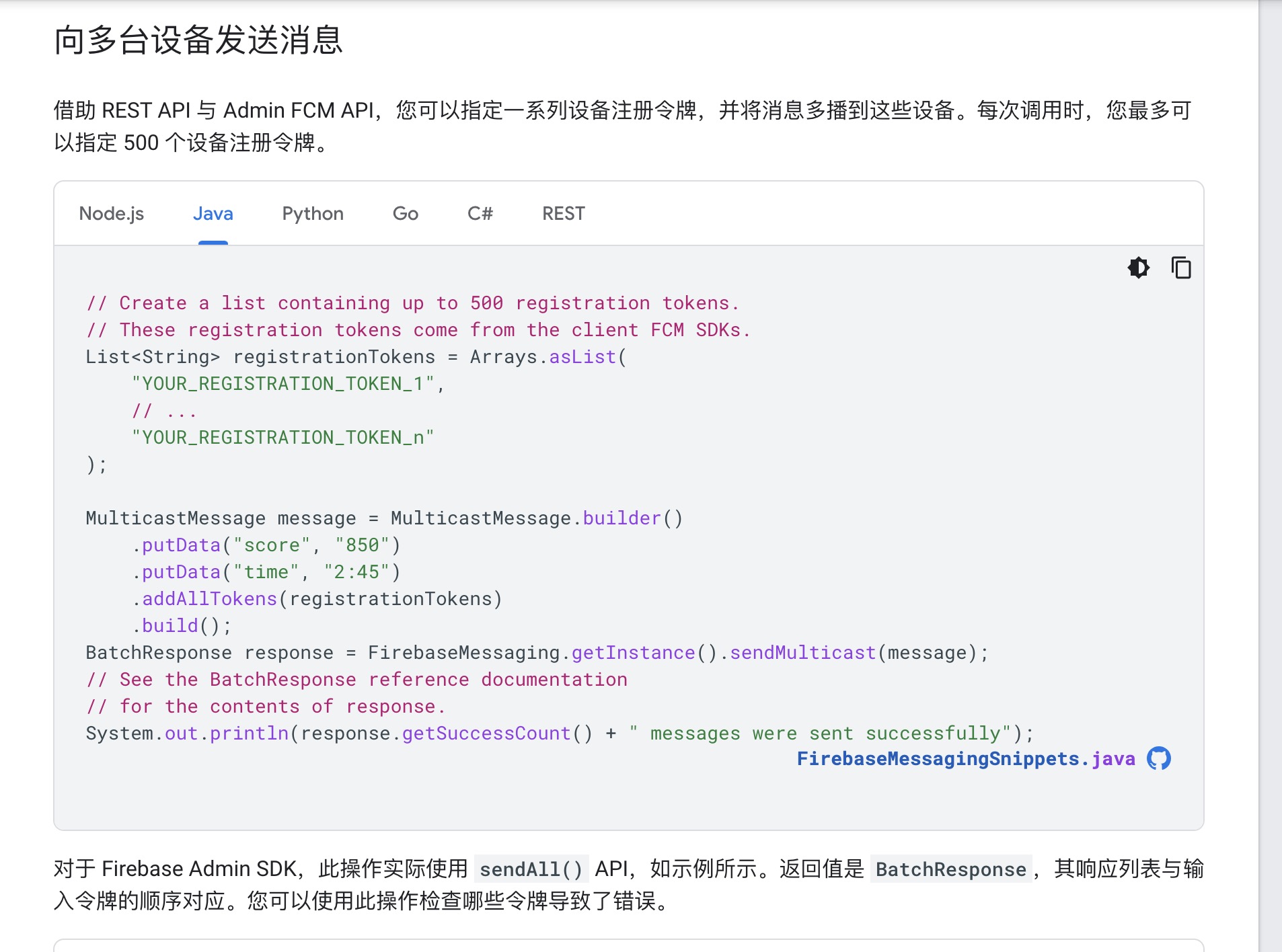Click the .putData("score", "850") line
Viewport: 1282px width, 952px height.
(266, 545)
